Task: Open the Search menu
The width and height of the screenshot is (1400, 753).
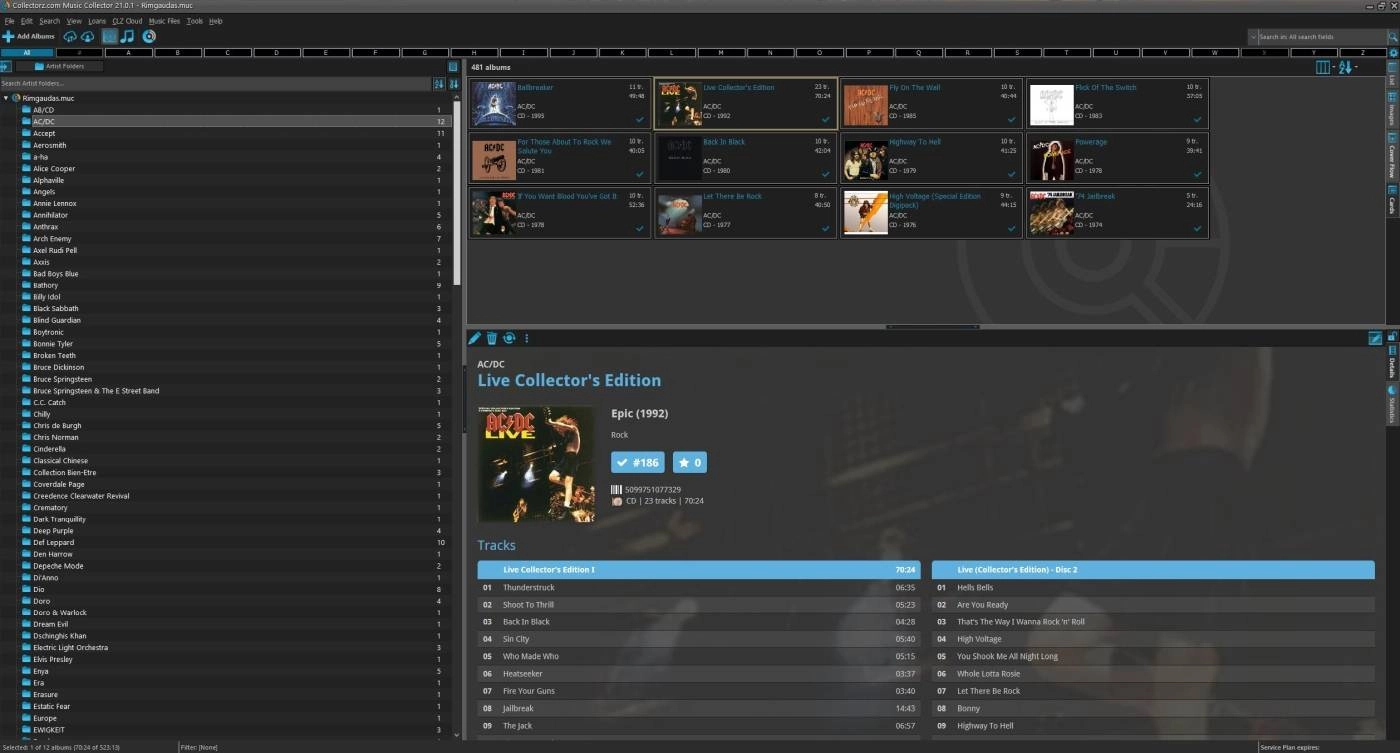Action: [49, 20]
